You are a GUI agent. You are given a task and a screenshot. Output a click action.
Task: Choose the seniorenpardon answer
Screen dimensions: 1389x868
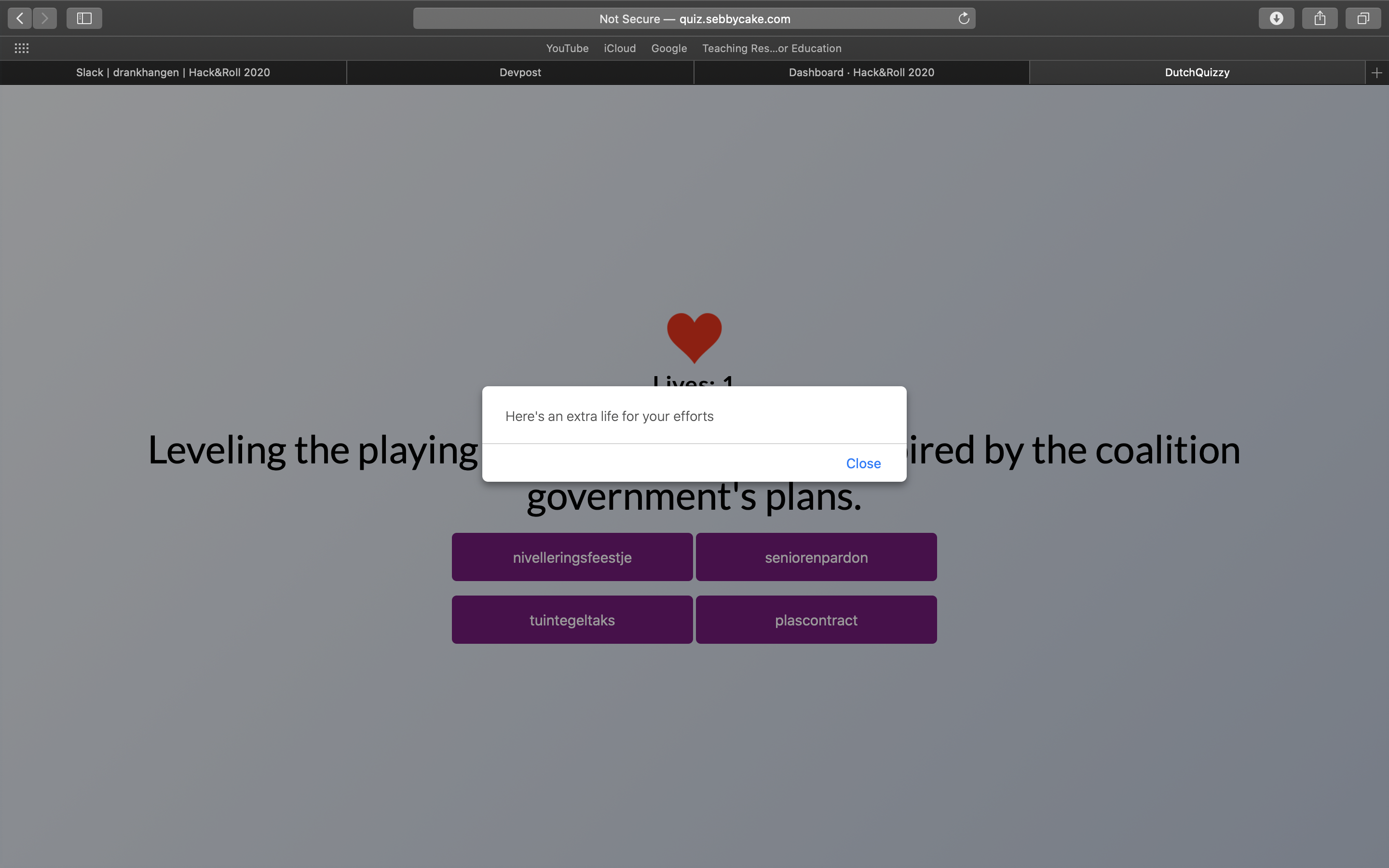point(816,557)
